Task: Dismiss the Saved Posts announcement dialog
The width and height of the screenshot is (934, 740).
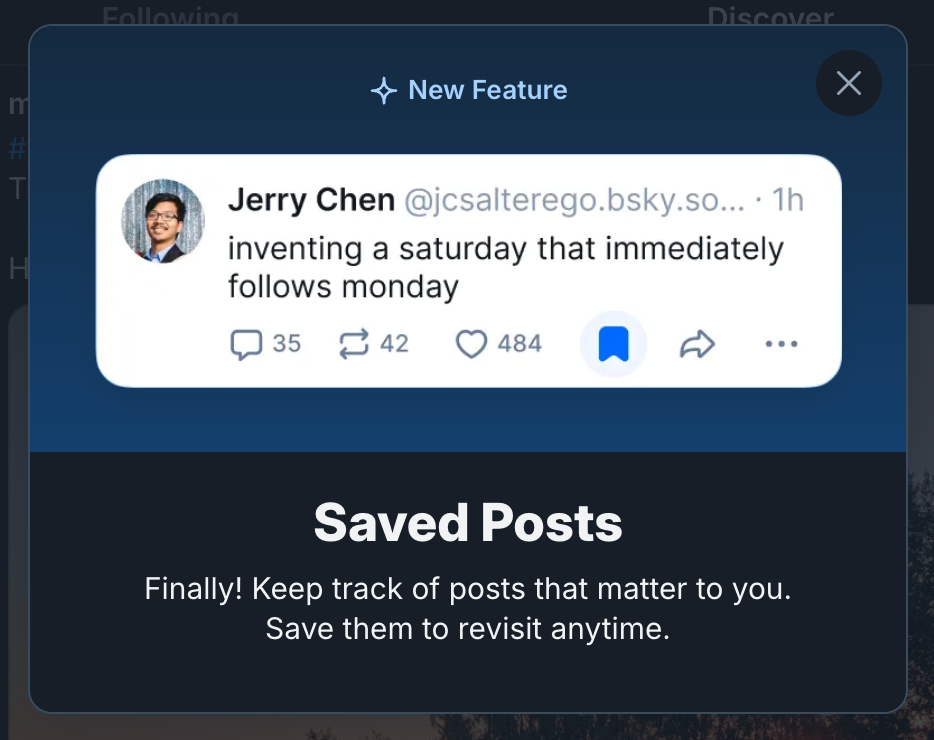Action: [x=848, y=83]
